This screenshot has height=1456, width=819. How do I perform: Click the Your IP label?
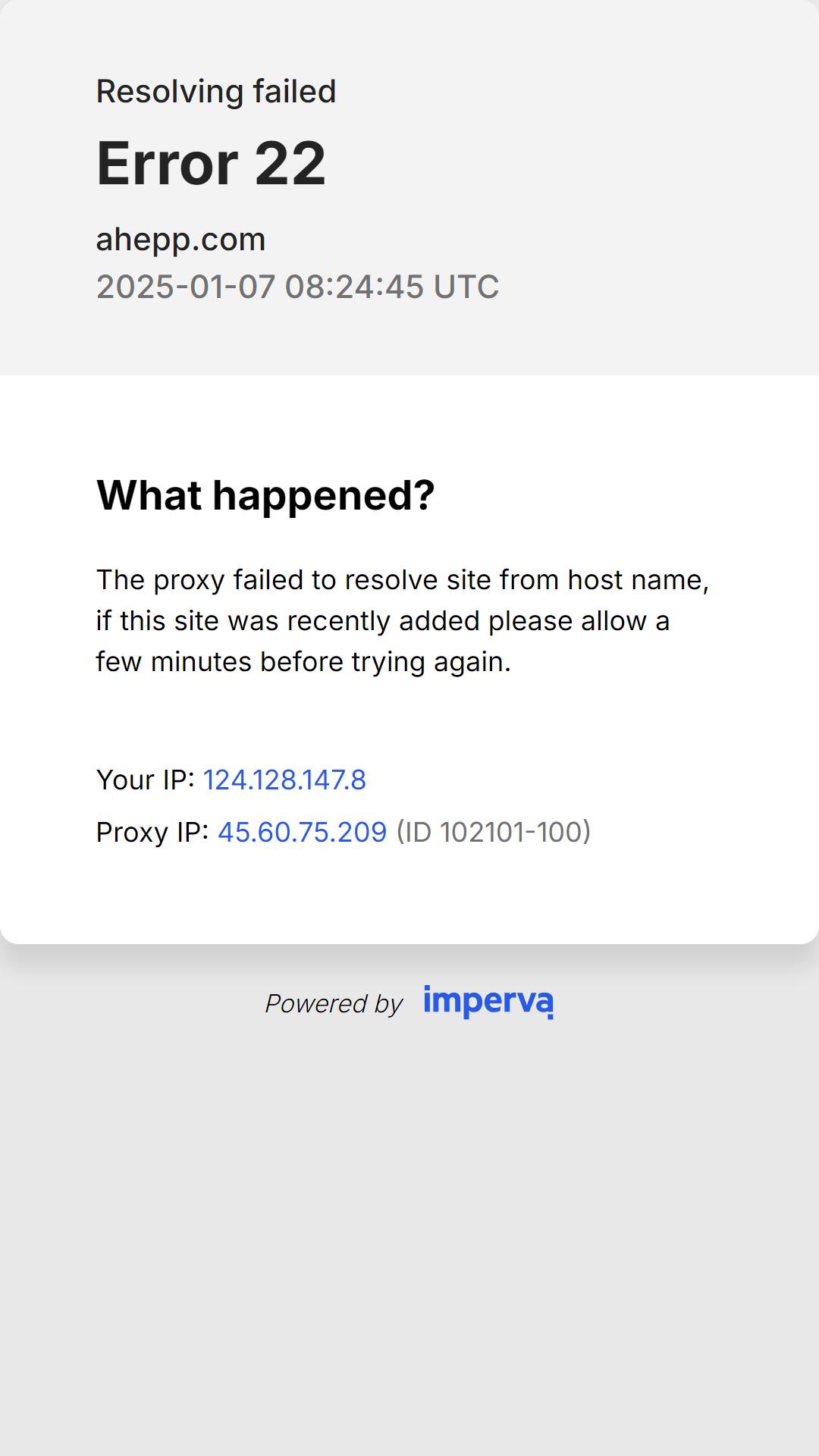point(146,780)
